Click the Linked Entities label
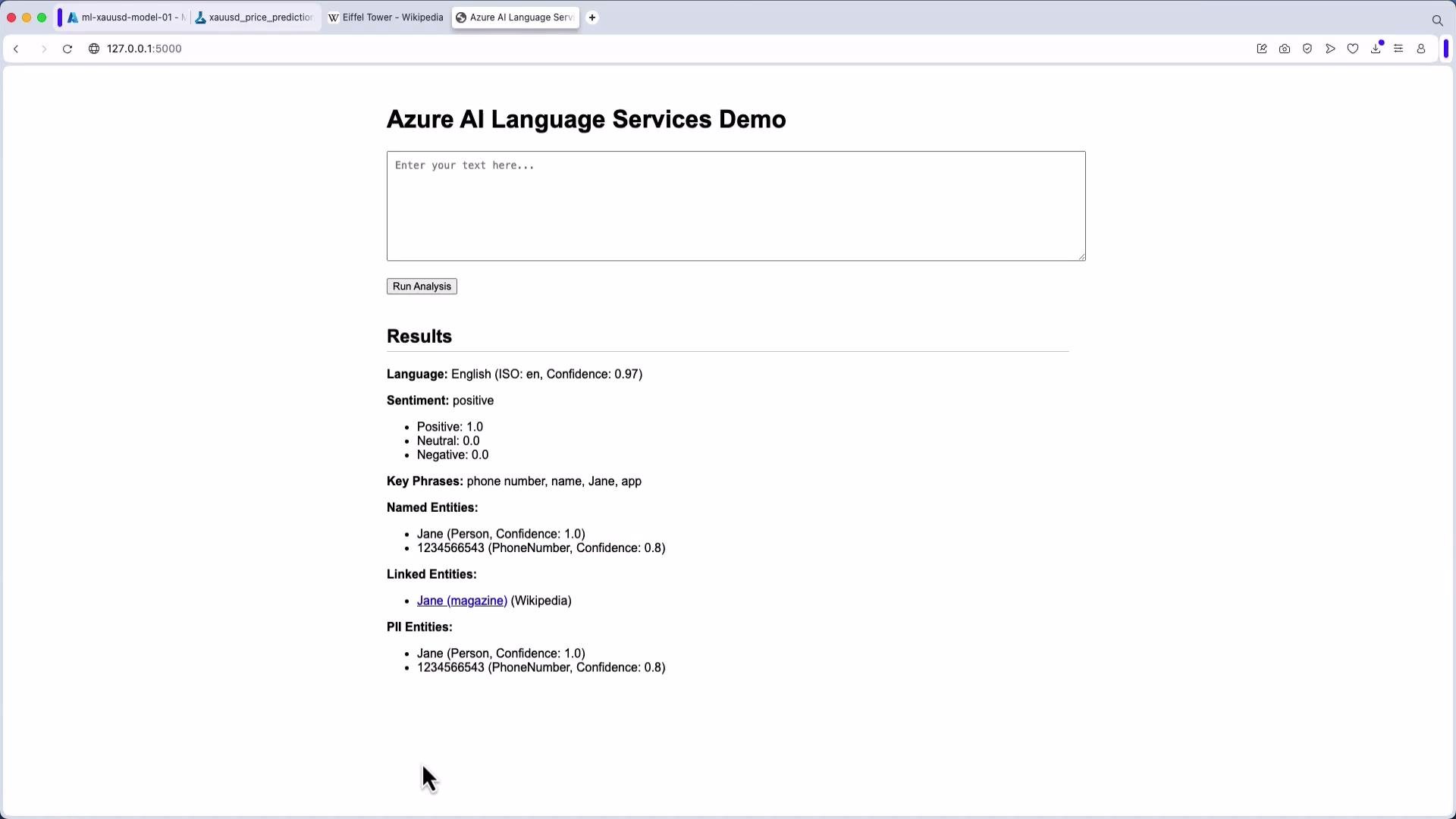 (431, 575)
